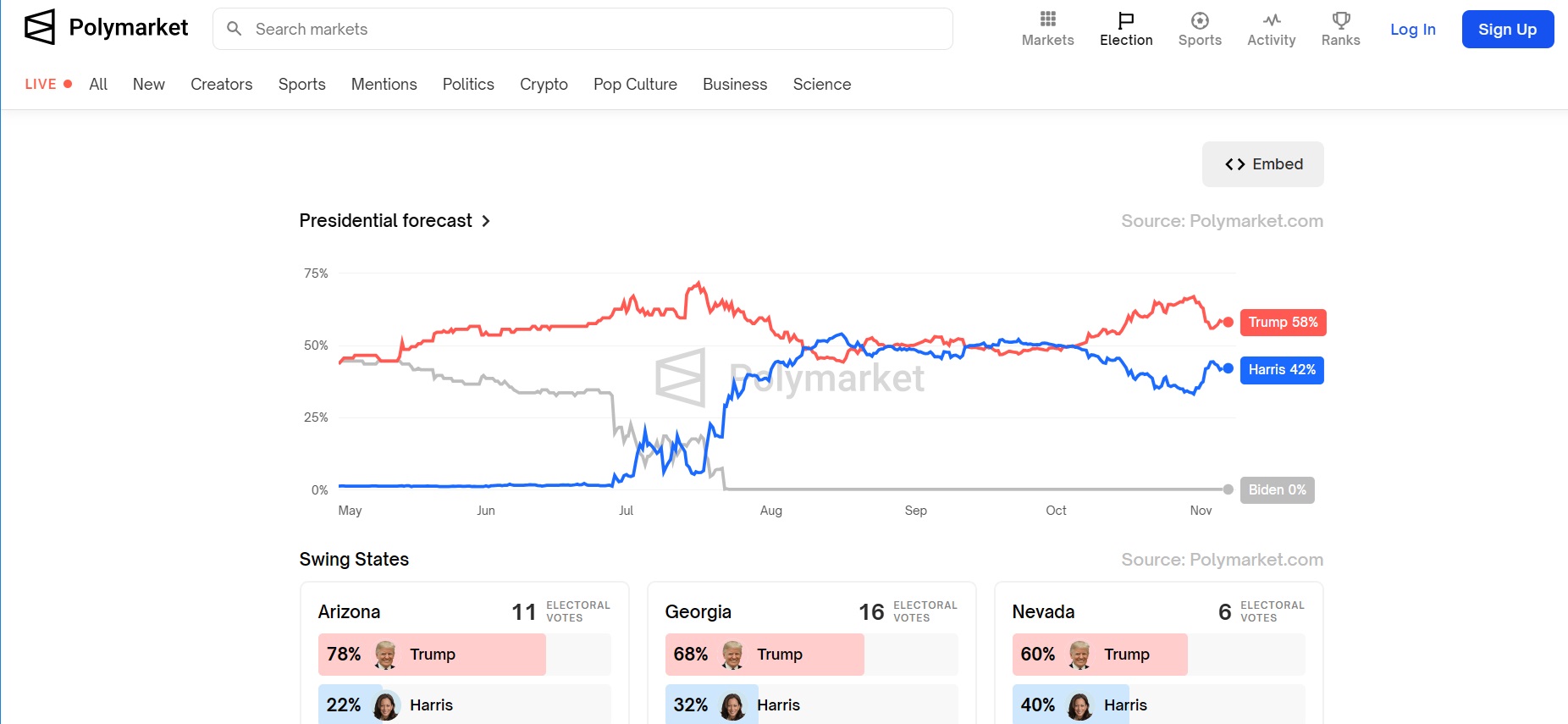Image resolution: width=1568 pixels, height=724 pixels.
Task: Select the Trump 58% chart label
Action: [1283, 322]
